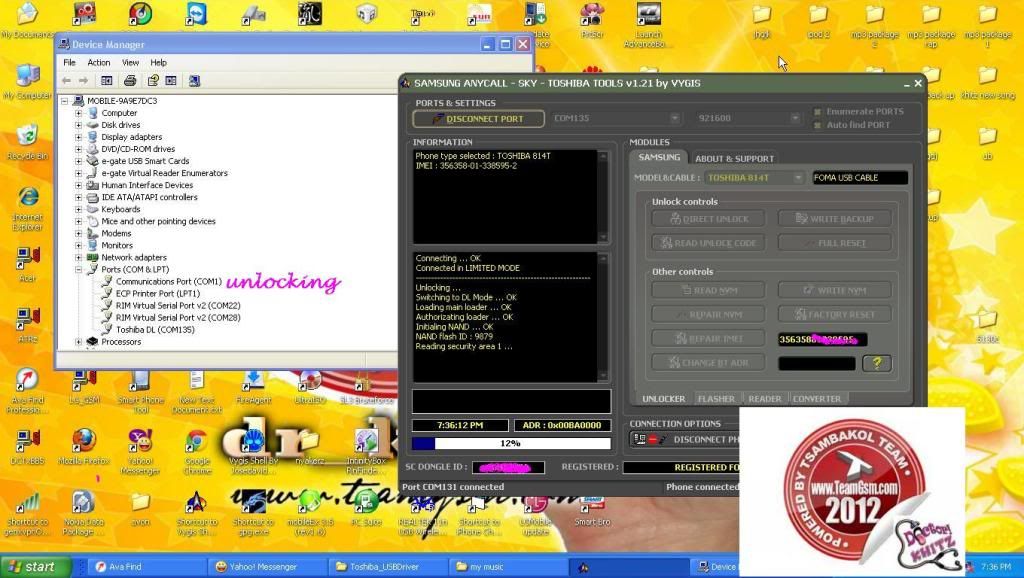Open the Google Chrome desktop icon
The width and height of the screenshot is (1024, 578).
pyautogui.click(x=197, y=441)
